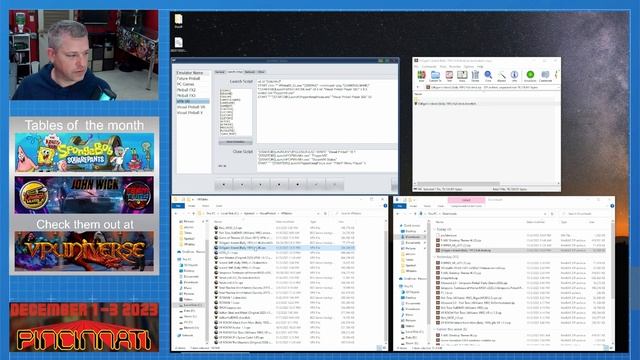Select second desktop file icon

click(178, 44)
